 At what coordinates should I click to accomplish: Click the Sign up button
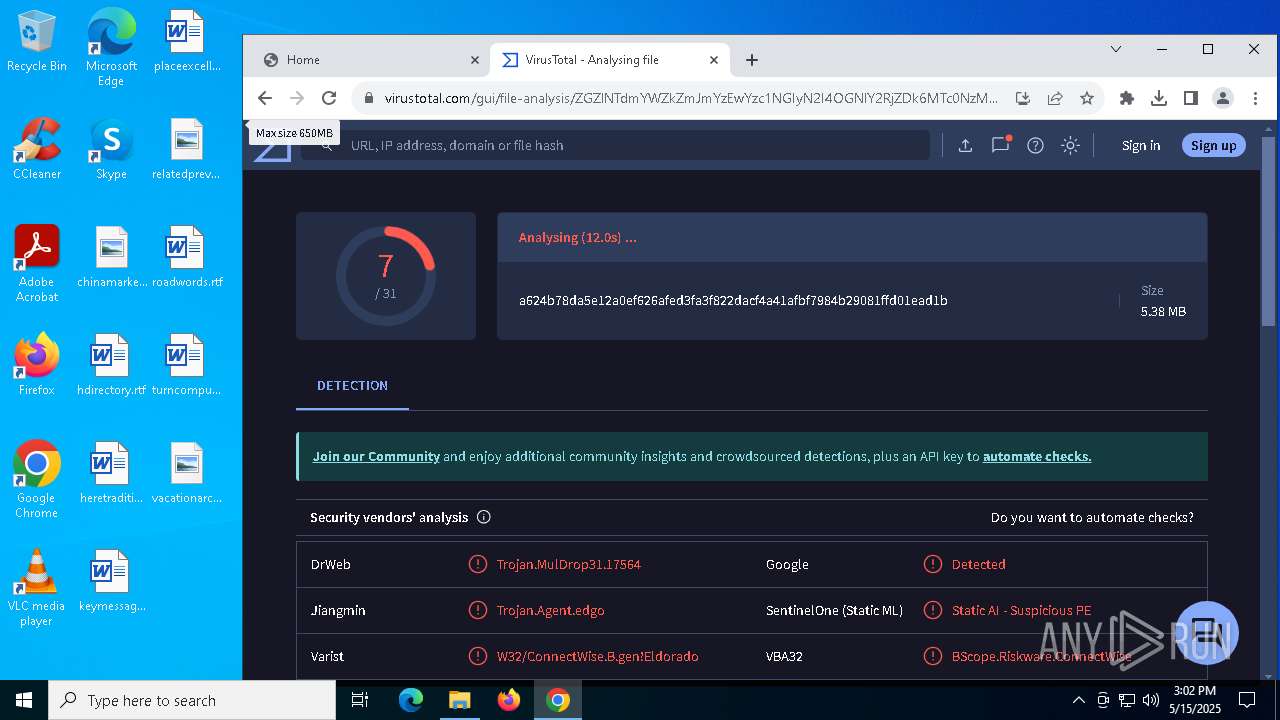[1214, 145]
